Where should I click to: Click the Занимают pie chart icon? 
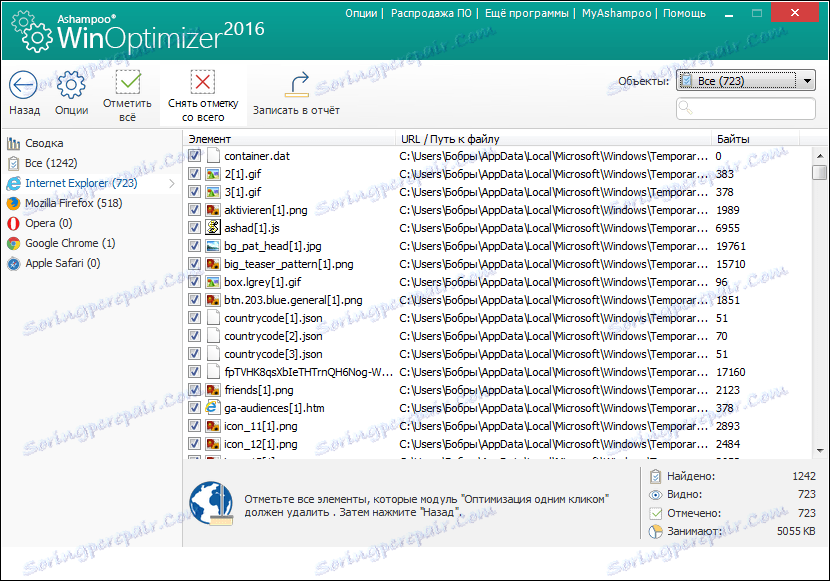point(655,531)
